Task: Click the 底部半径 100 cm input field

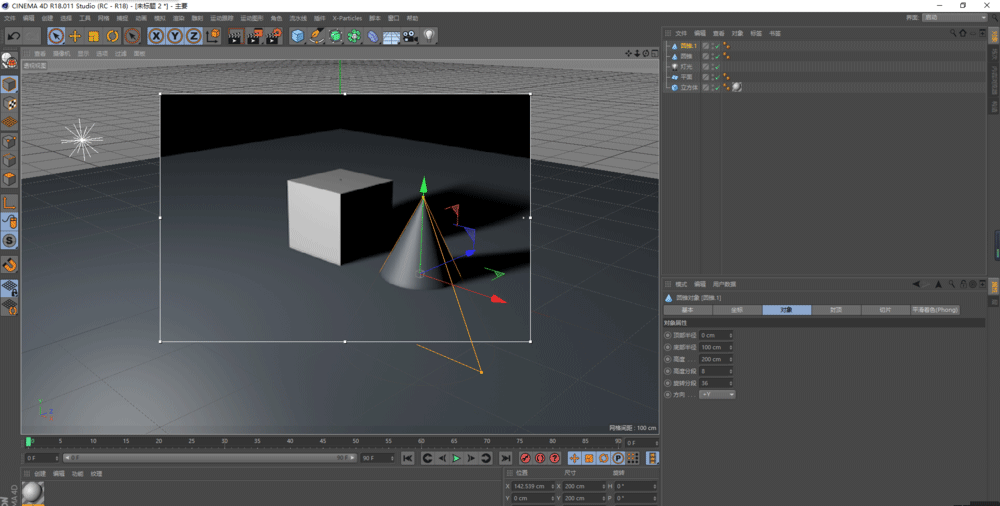Action: tap(713, 347)
